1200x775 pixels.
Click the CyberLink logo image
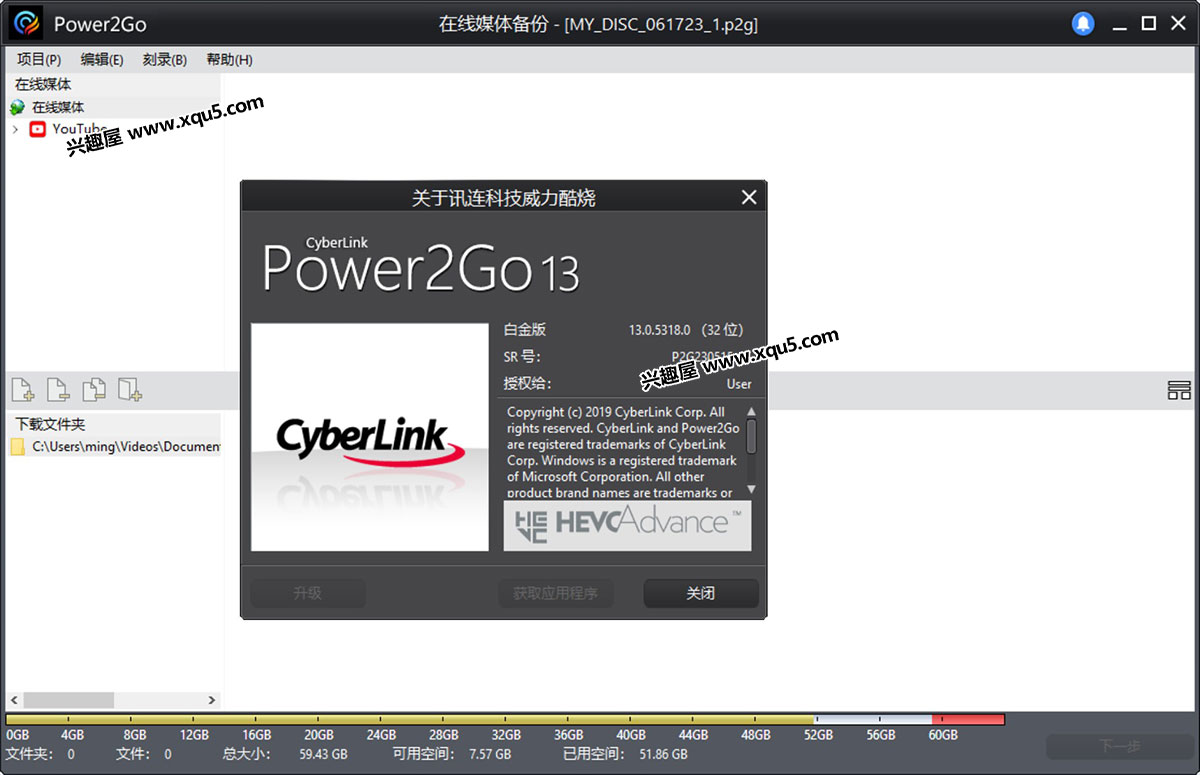pos(369,437)
